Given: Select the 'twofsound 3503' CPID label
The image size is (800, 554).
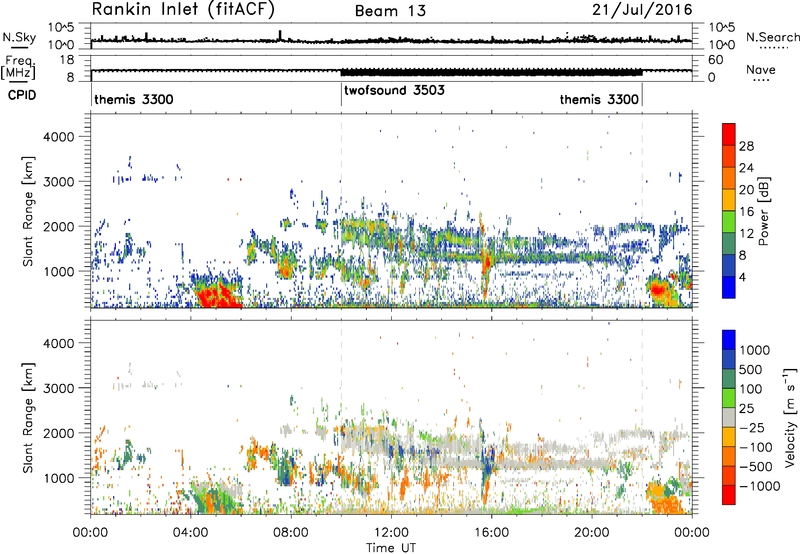Looking at the screenshot, I should click(394, 91).
